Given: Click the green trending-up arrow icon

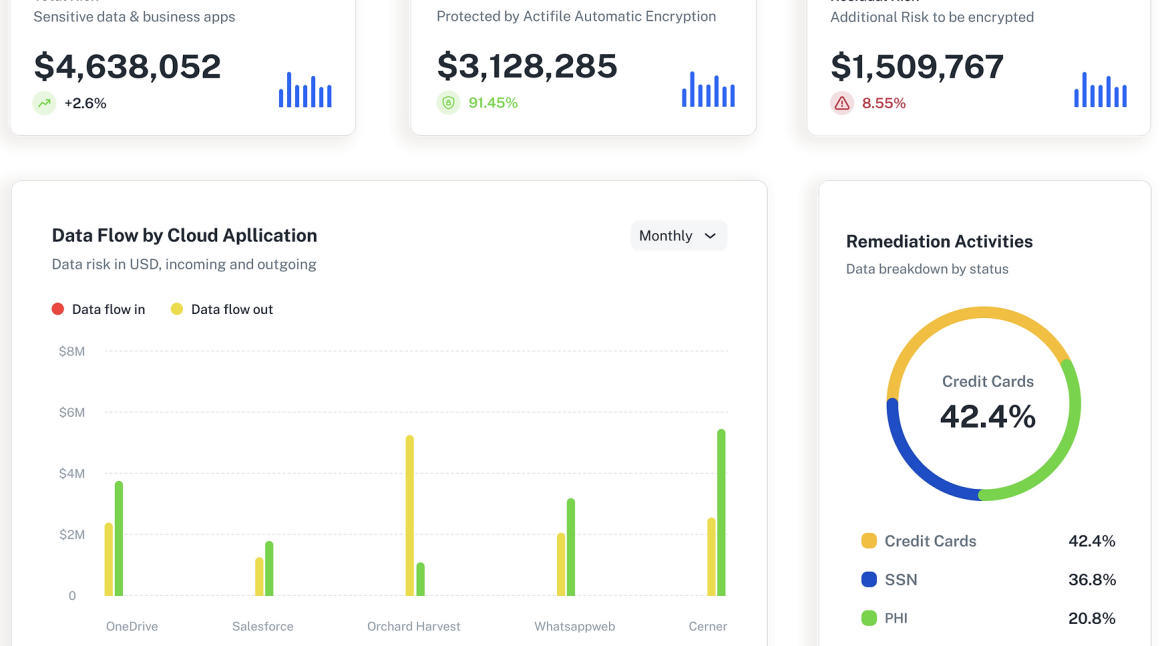Looking at the screenshot, I should (44, 103).
